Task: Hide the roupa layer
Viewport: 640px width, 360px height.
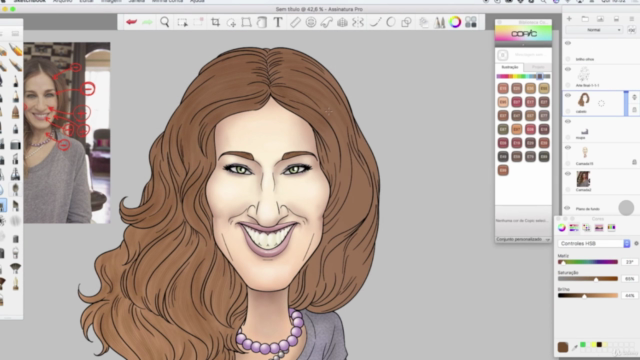Action: point(568,121)
